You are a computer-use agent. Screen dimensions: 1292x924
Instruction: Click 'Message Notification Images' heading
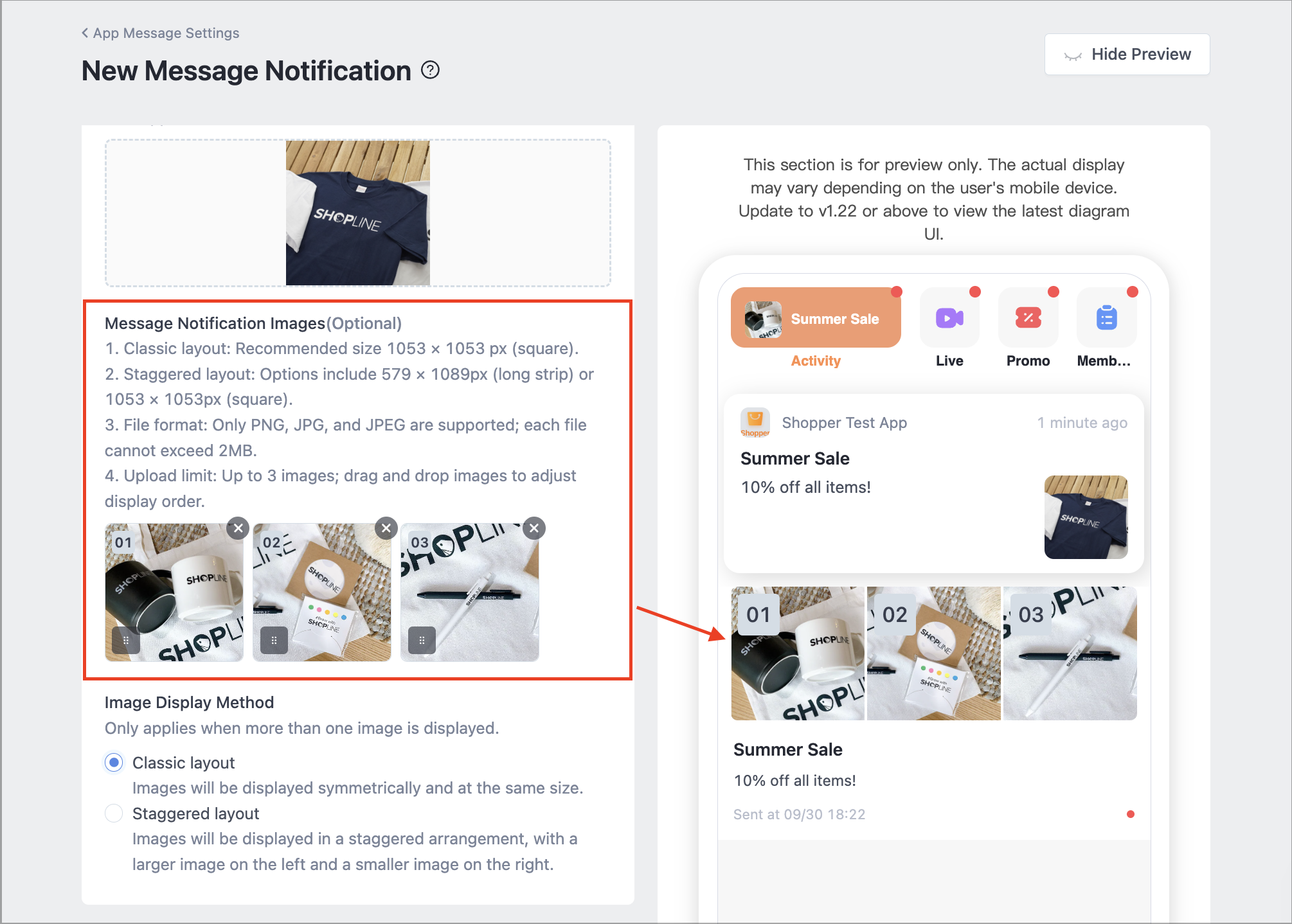tap(215, 323)
